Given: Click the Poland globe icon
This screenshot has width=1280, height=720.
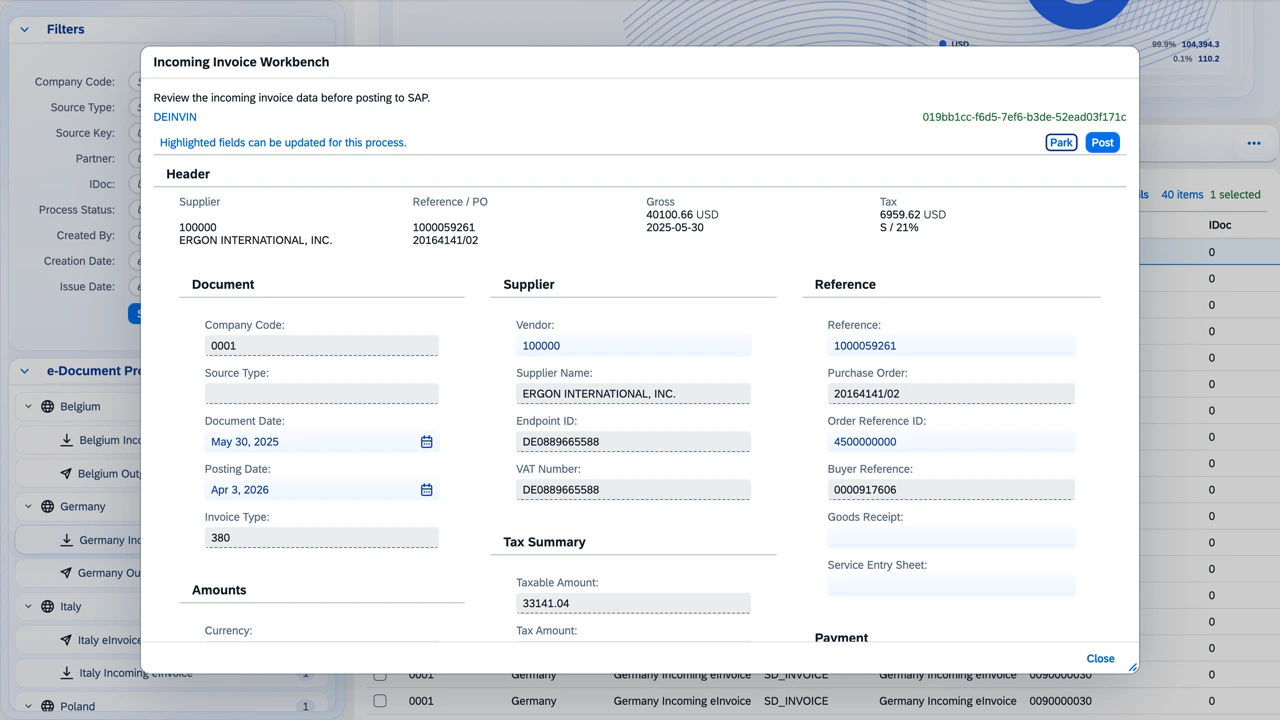Looking at the screenshot, I should click(x=47, y=706).
